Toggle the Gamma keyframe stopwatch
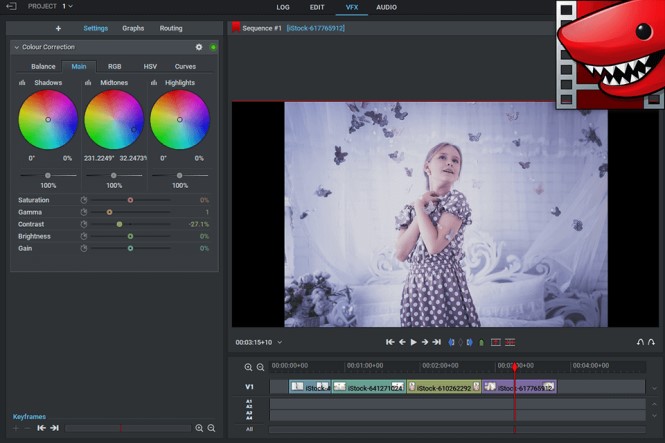 pos(84,212)
